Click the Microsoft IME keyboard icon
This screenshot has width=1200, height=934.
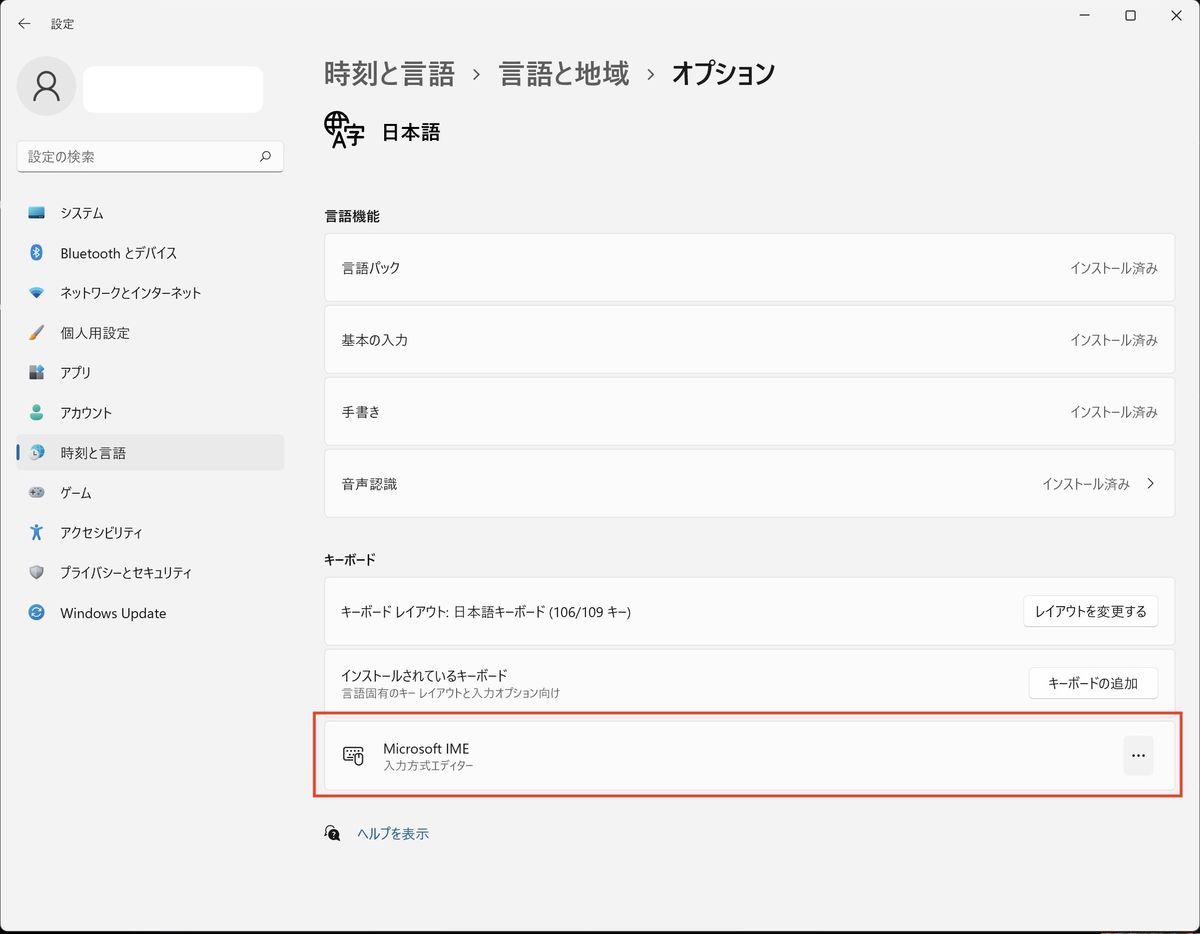(x=354, y=755)
